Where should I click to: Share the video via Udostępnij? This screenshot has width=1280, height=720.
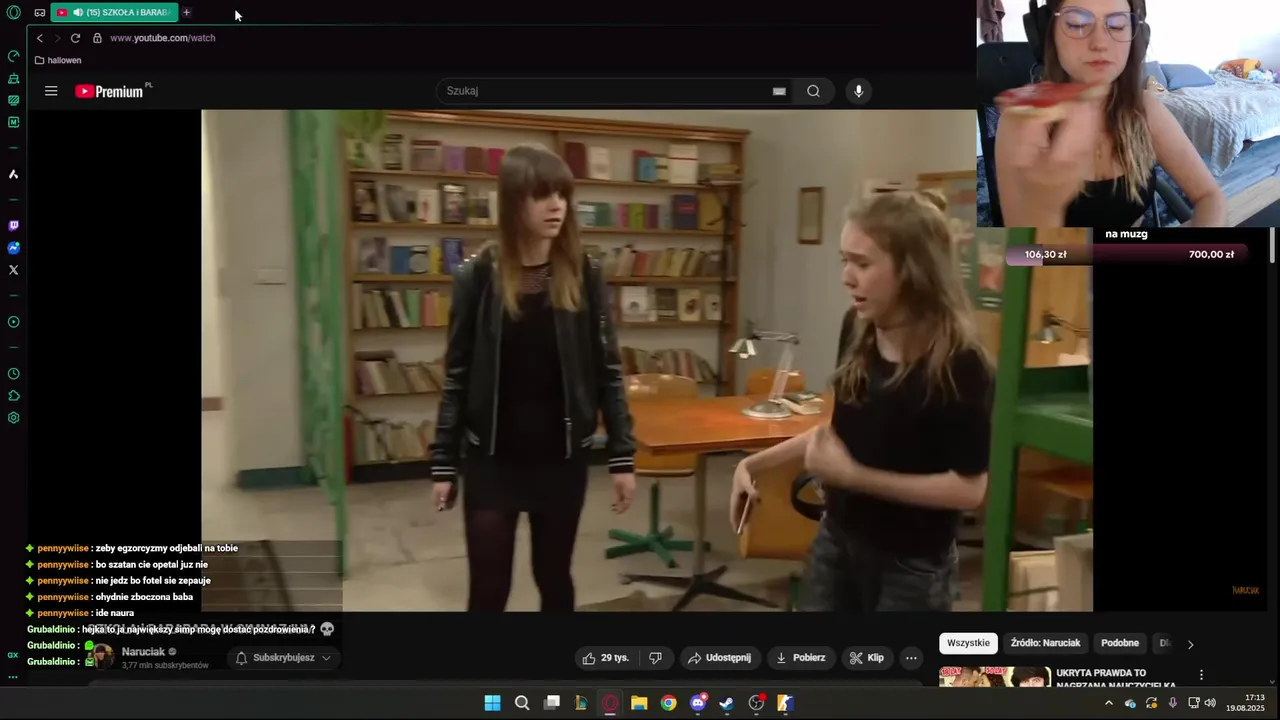[x=719, y=658]
